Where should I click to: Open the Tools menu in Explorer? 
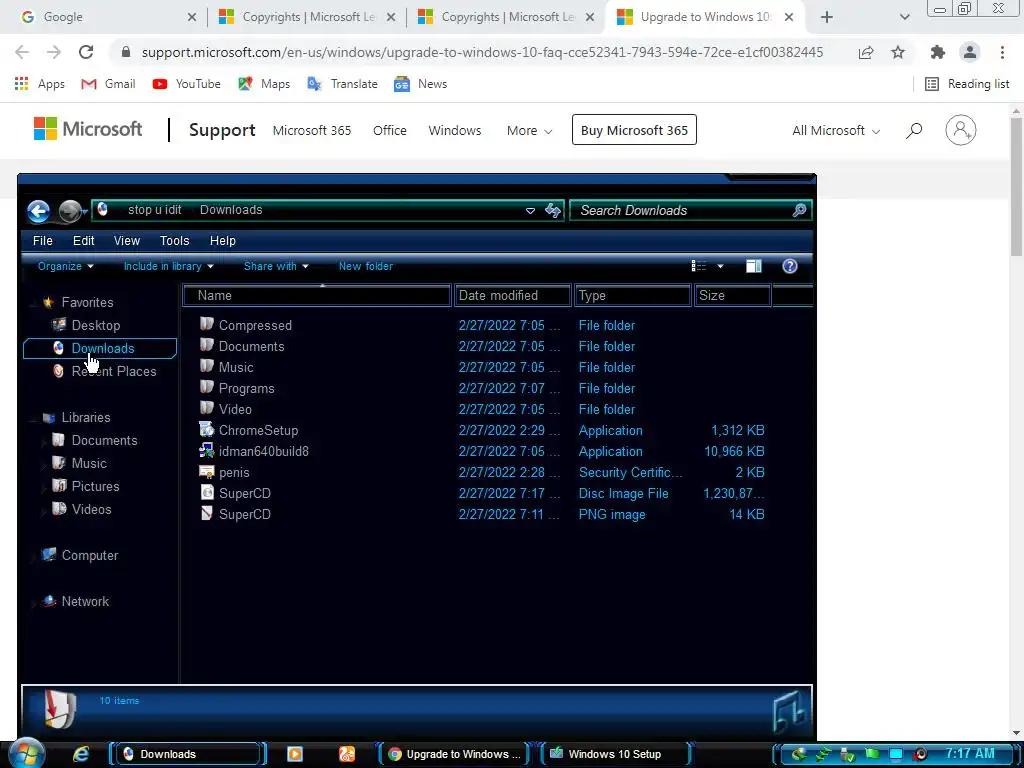[x=174, y=241]
